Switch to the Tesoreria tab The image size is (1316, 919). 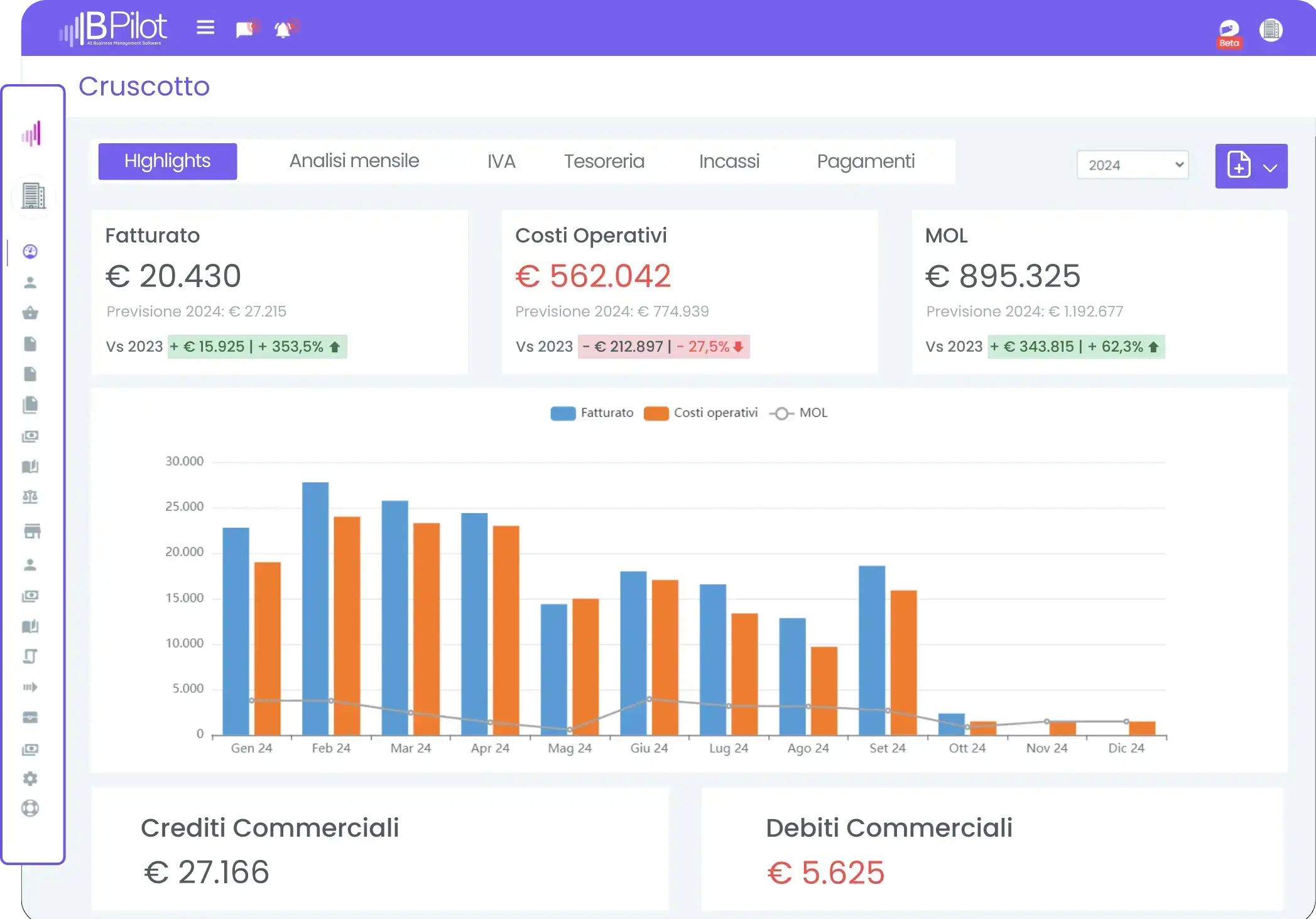pyautogui.click(x=604, y=161)
